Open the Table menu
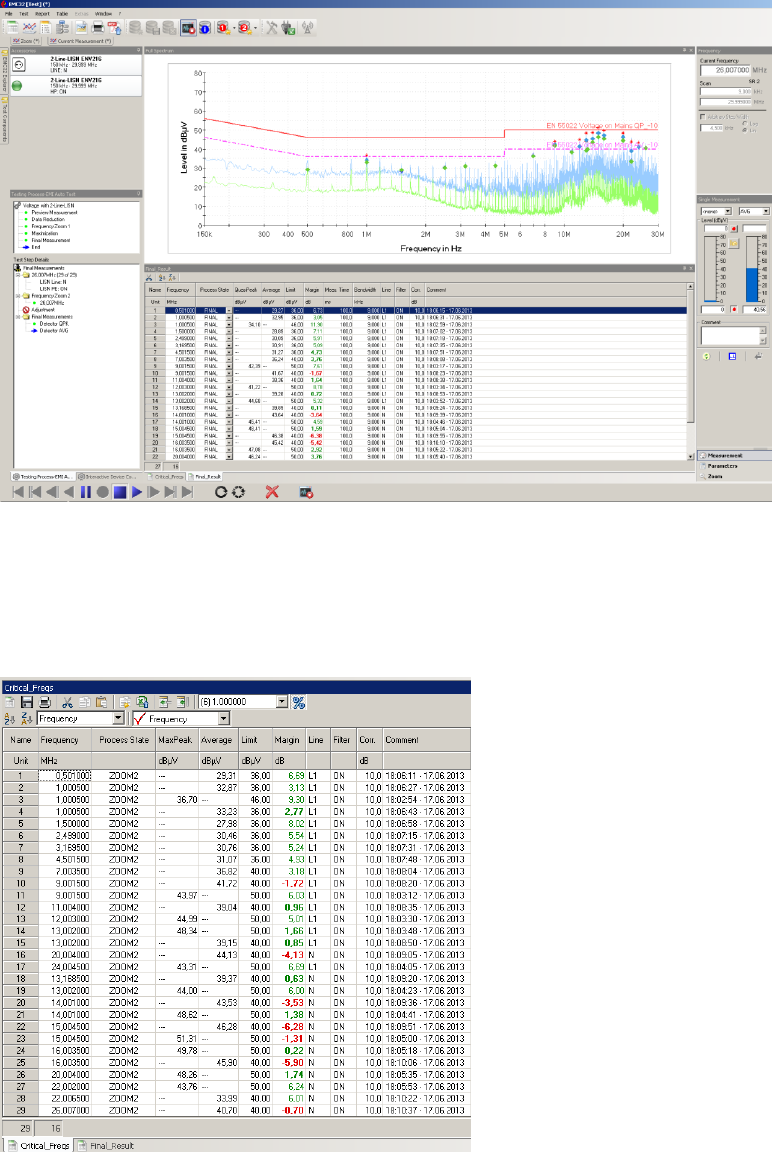This screenshot has width=772, height=1152. tap(62, 13)
